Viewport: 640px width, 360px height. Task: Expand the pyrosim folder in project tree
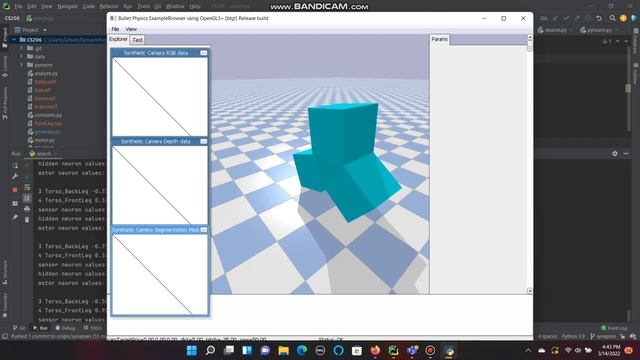click(21, 65)
